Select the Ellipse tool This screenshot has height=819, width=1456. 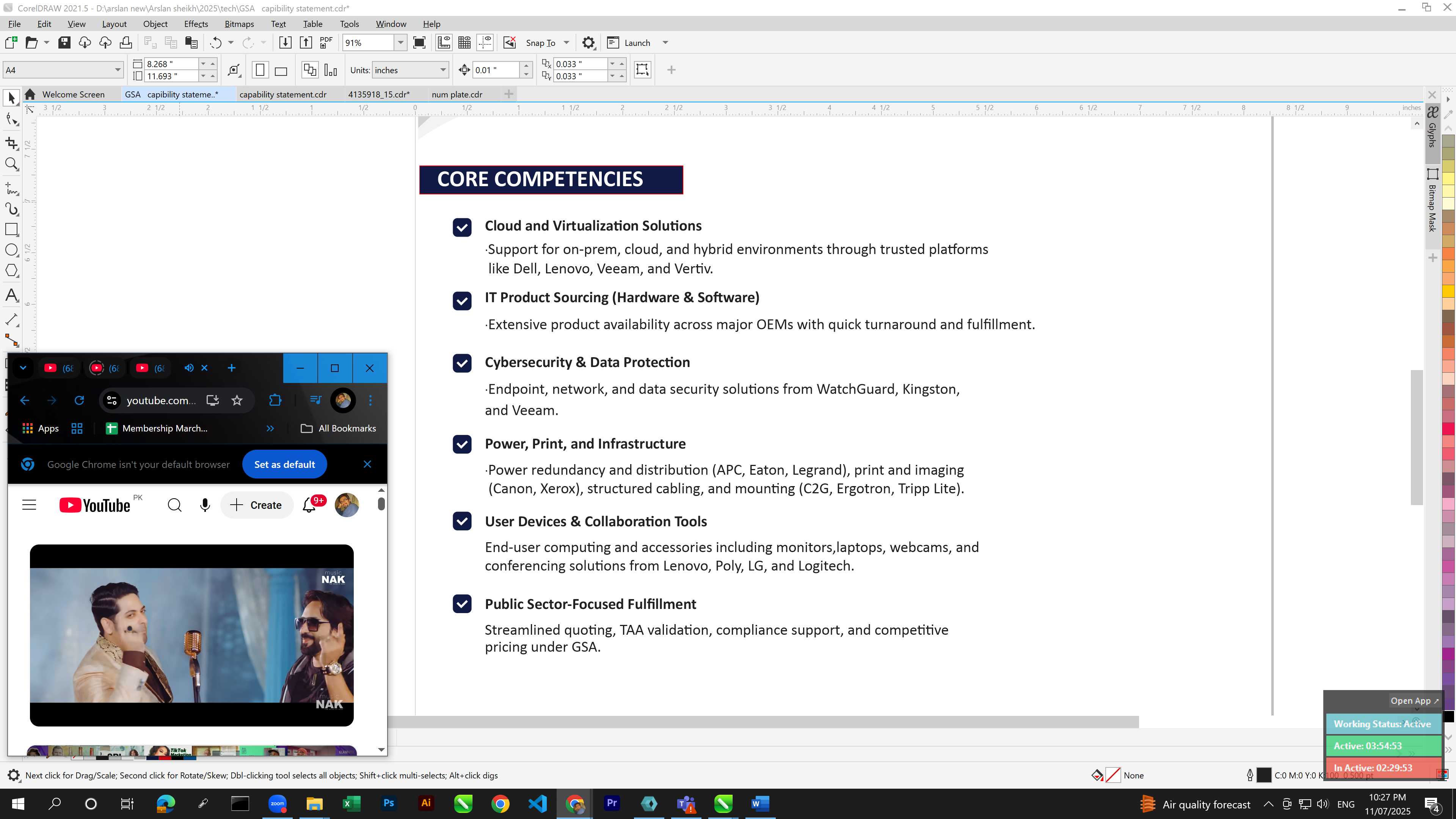click(11, 250)
